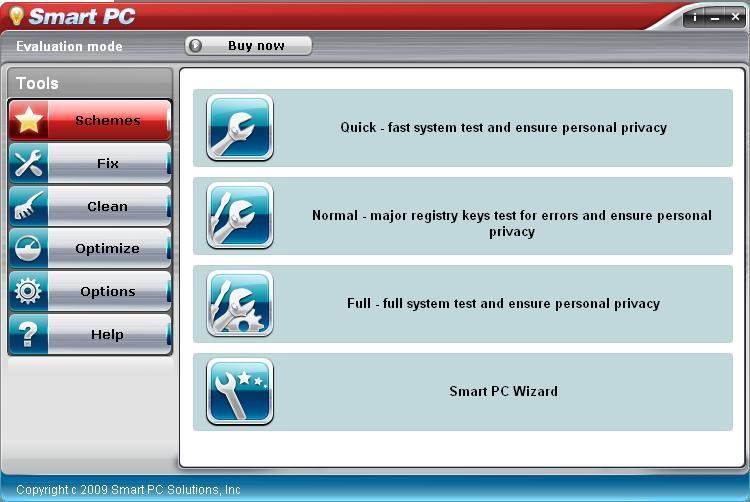The width and height of the screenshot is (750, 502).
Task: Click the Options gear icon
Action: click(x=28, y=291)
